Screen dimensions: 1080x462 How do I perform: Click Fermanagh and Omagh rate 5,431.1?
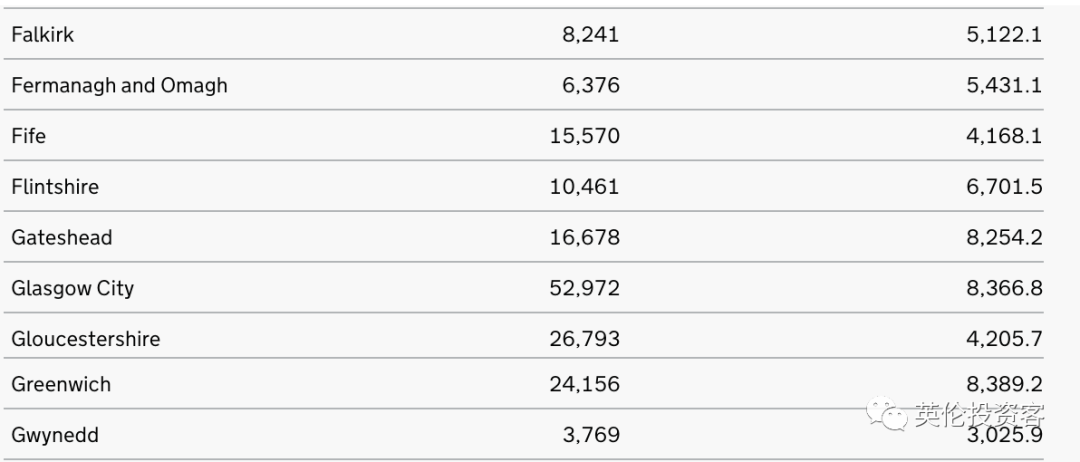coord(1004,85)
